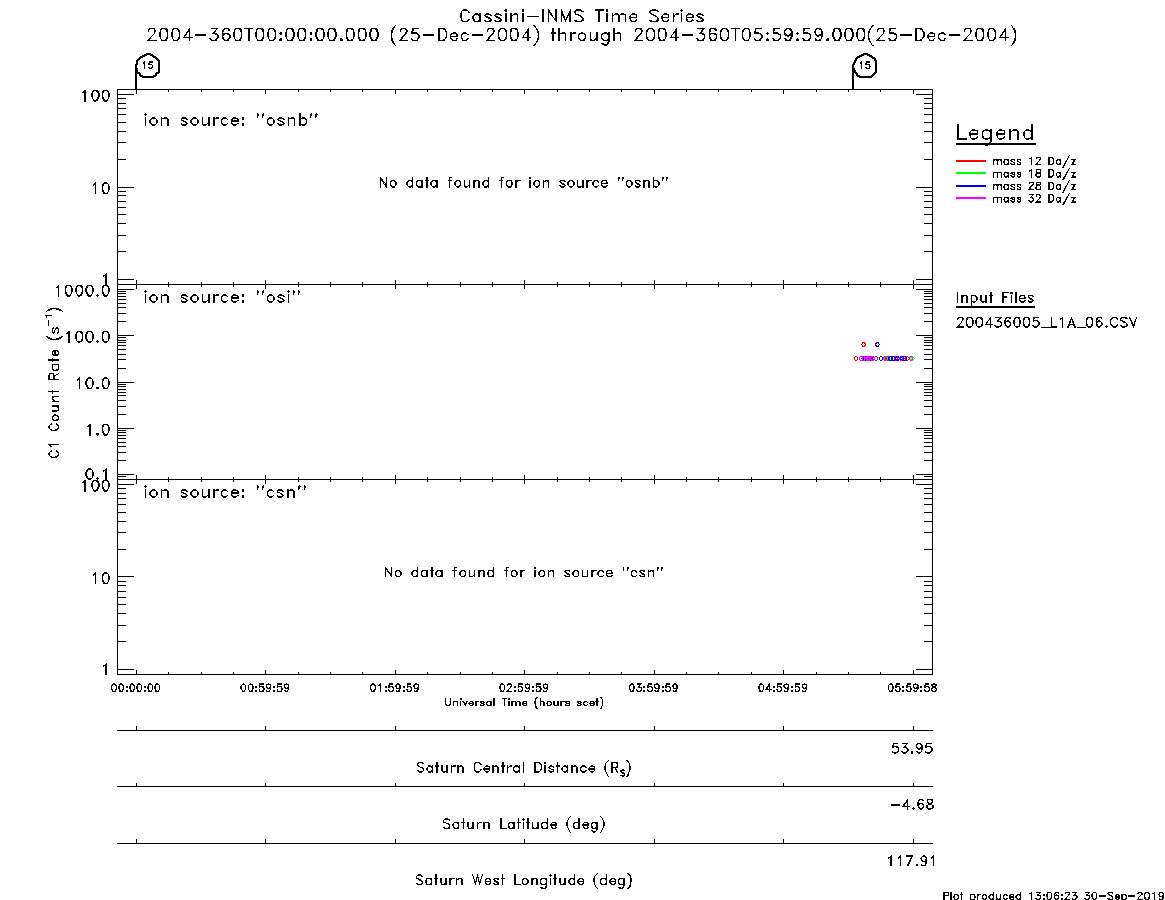Screen dimensions: 1165x900
Task: Click the ion source "osnb" label
Action: (x=231, y=120)
